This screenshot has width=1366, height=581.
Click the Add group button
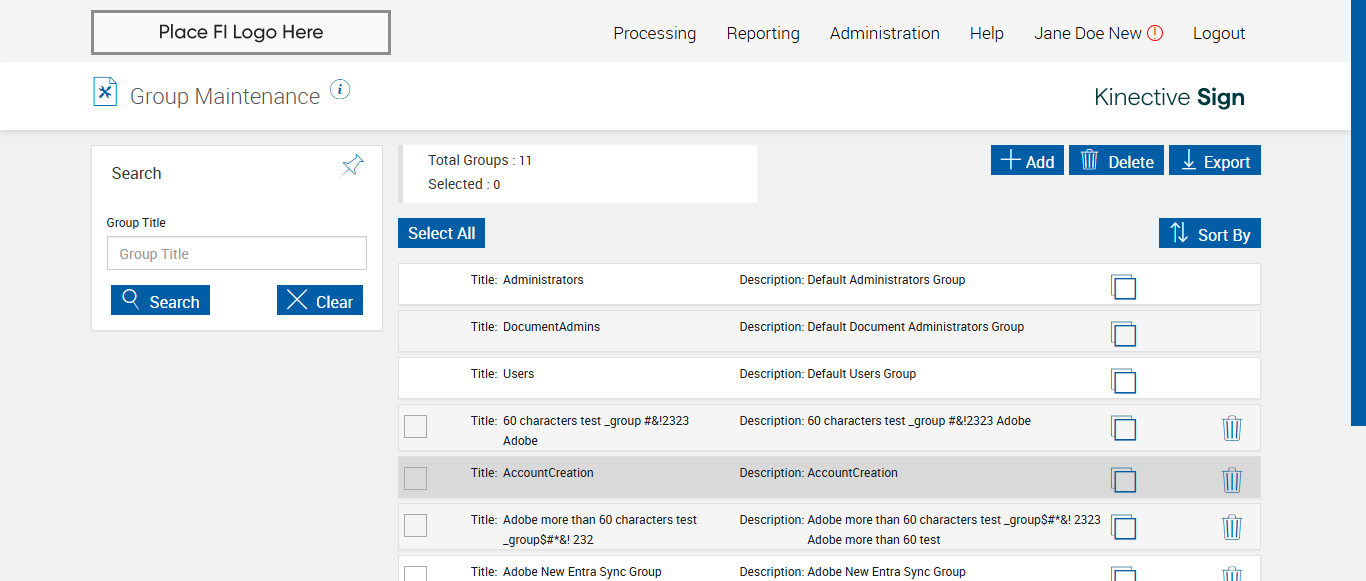point(1027,161)
